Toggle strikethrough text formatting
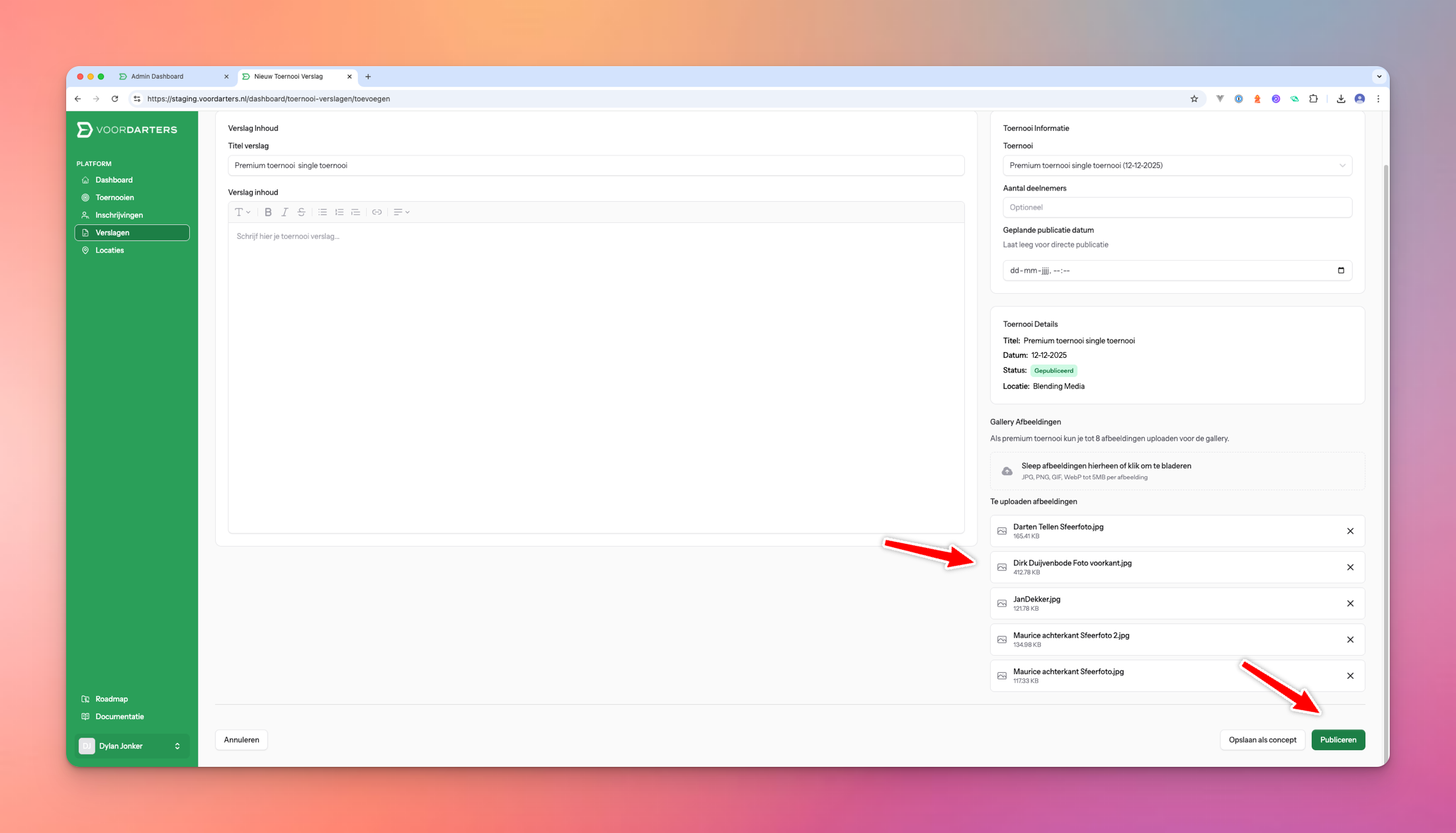Image resolution: width=1456 pixels, height=833 pixels. (301, 212)
